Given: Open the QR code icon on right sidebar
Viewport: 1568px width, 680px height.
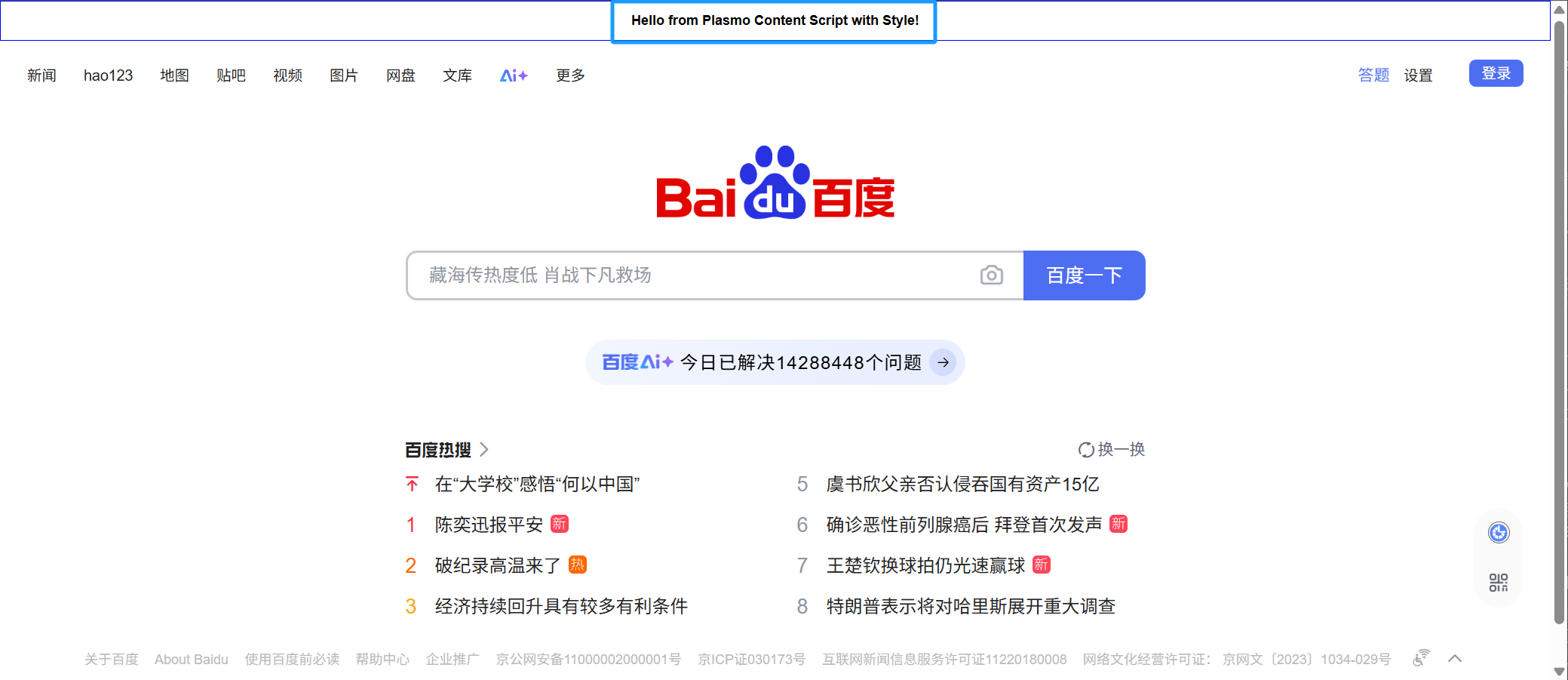Looking at the screenshot, I should (1499, 582).
